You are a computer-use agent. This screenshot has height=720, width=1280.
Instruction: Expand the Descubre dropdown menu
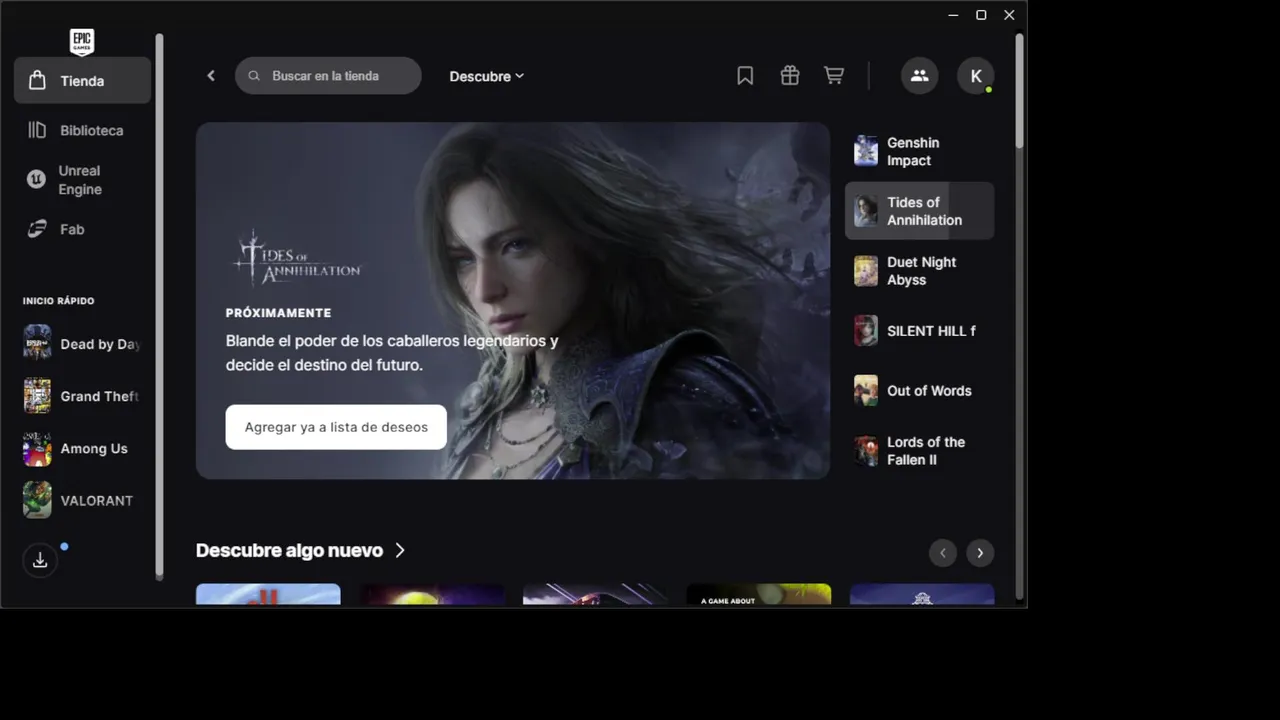coord(486,76)
